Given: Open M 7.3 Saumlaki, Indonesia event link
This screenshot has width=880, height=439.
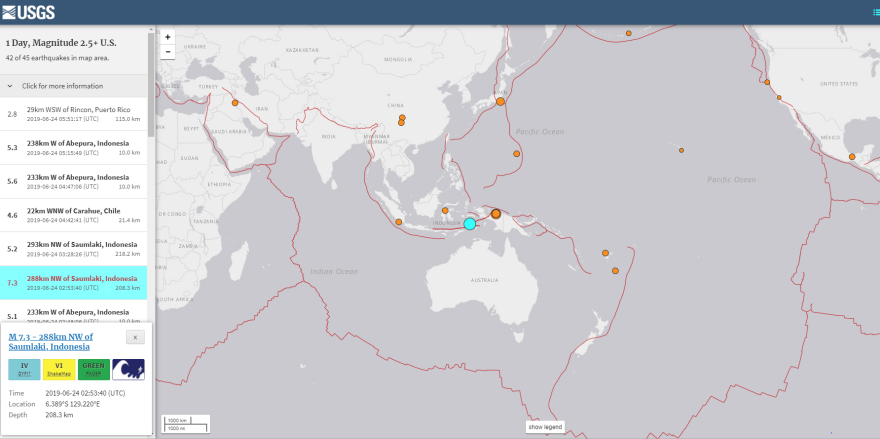Looking at the screenshot, I should coord(50,342).
